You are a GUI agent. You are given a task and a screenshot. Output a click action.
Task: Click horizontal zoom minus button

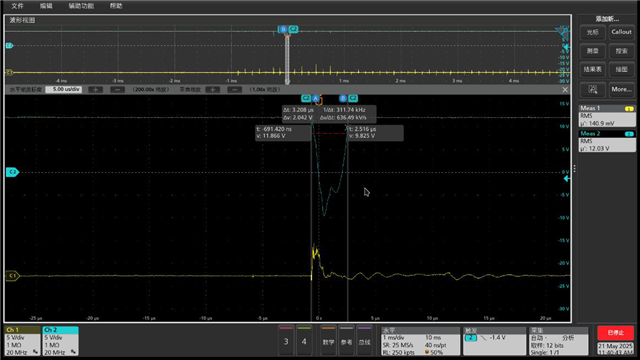118,89
